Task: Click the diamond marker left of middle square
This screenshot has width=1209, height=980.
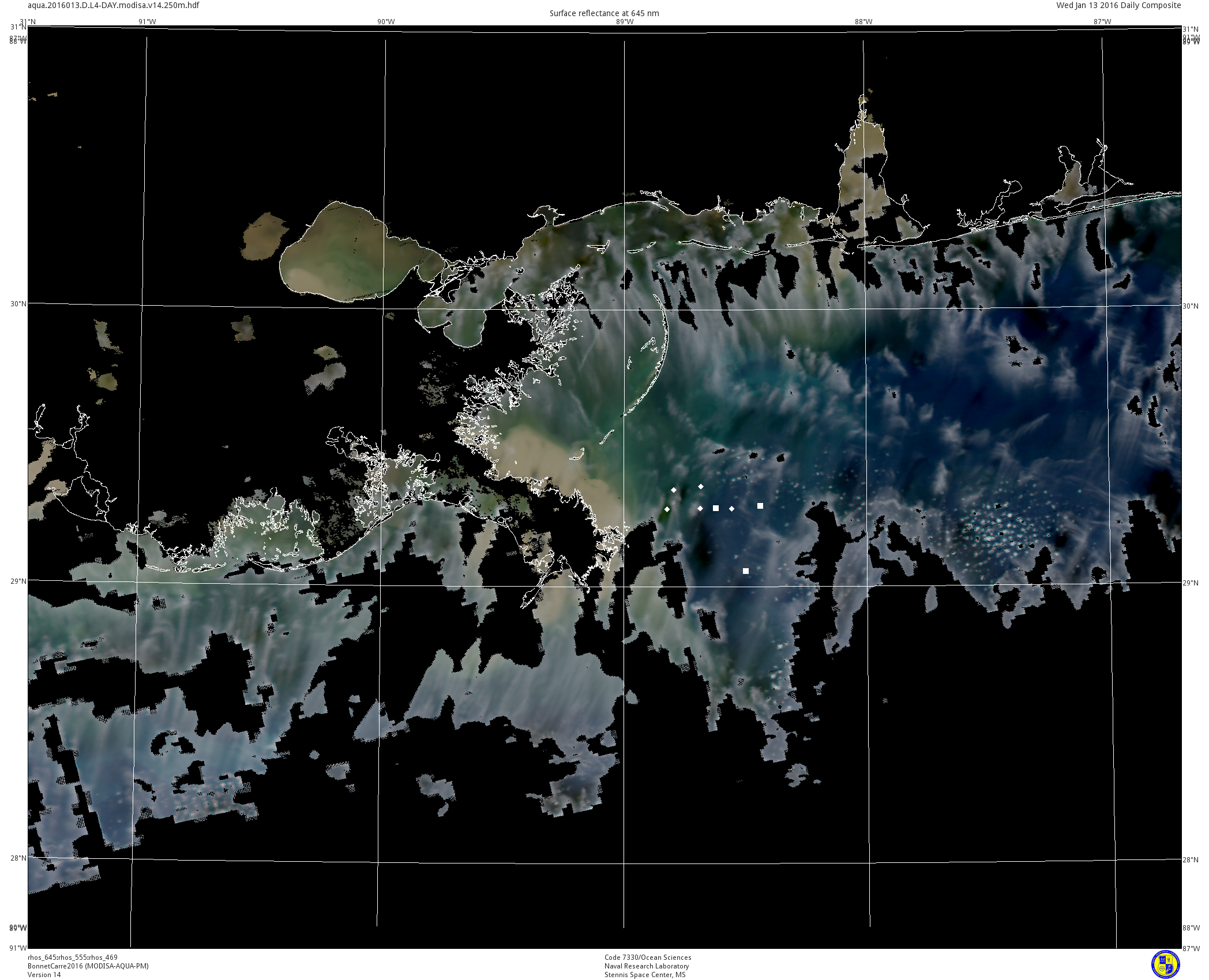Action: click(x=700, y=509)
